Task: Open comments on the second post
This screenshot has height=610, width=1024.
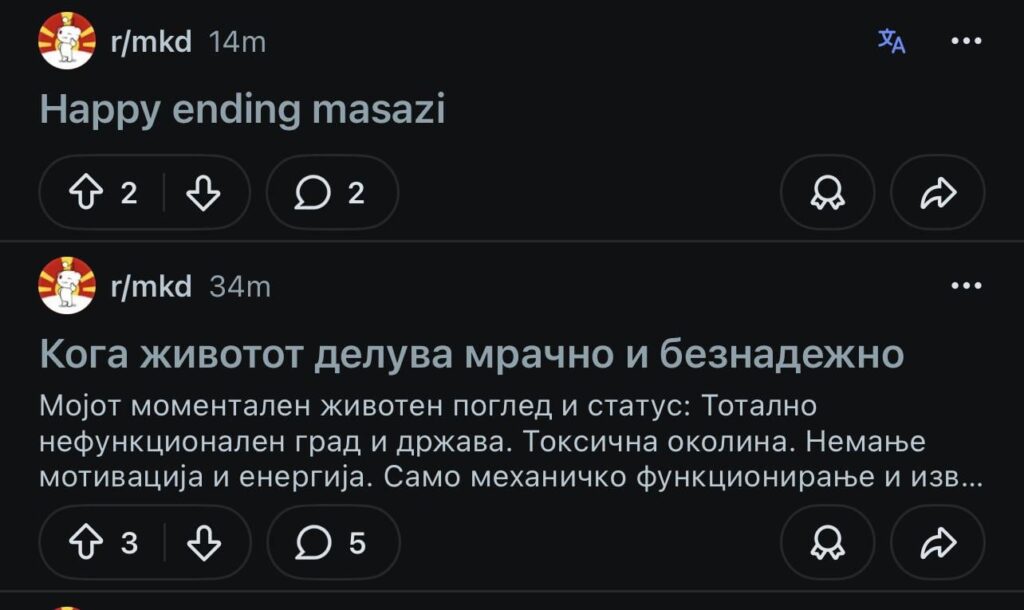Action: 331,542
